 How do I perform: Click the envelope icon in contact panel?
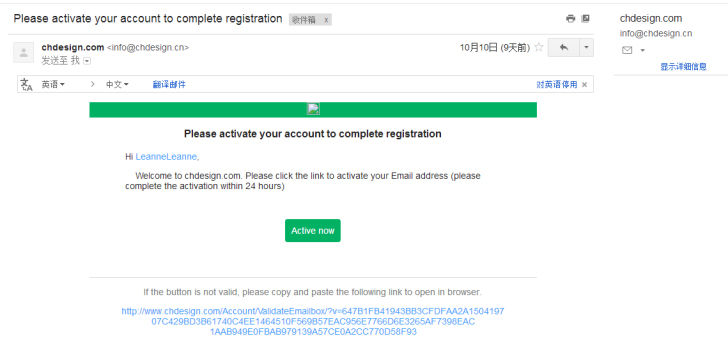tap(627, 50)
